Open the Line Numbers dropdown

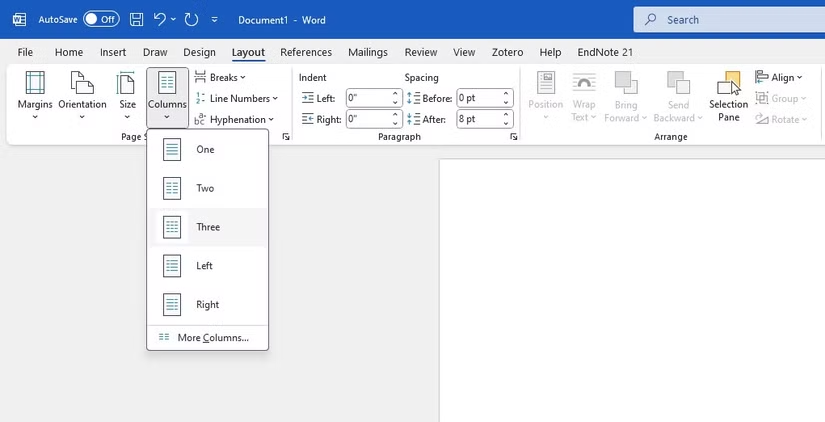pyautogui.click(x=236, y=98)
